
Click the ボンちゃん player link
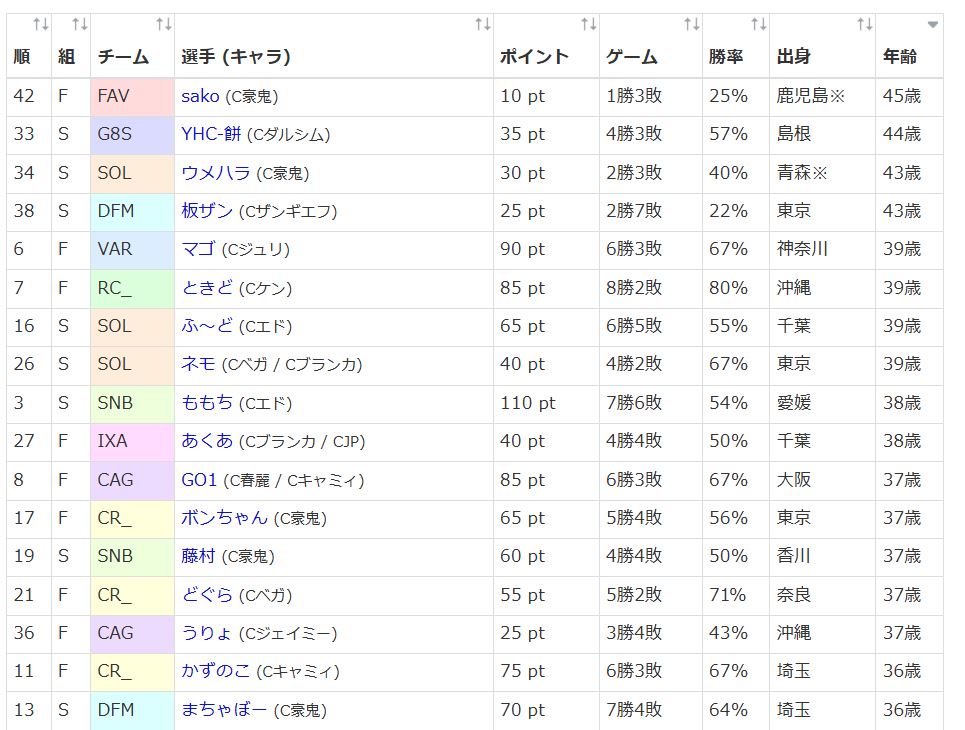225,518
